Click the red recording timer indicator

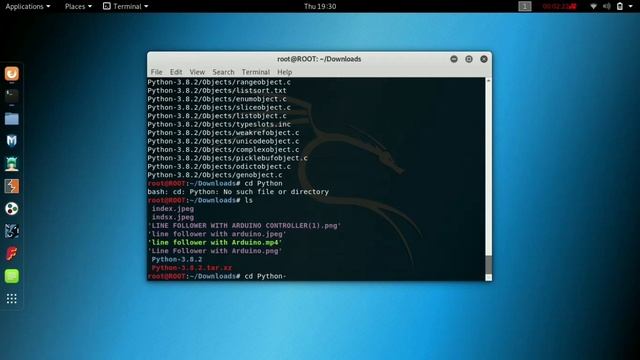(559, 6)
